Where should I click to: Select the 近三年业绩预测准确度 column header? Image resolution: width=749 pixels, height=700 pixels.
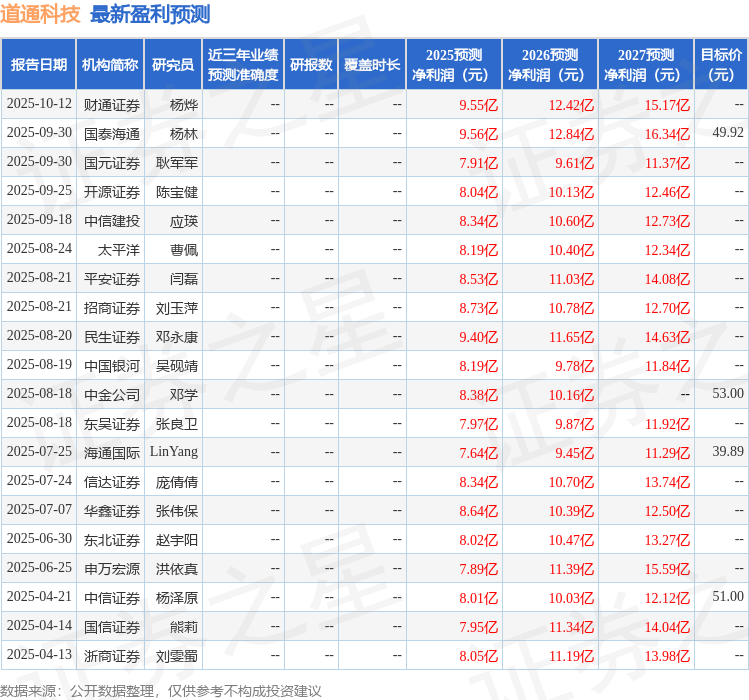click(243, 65)
